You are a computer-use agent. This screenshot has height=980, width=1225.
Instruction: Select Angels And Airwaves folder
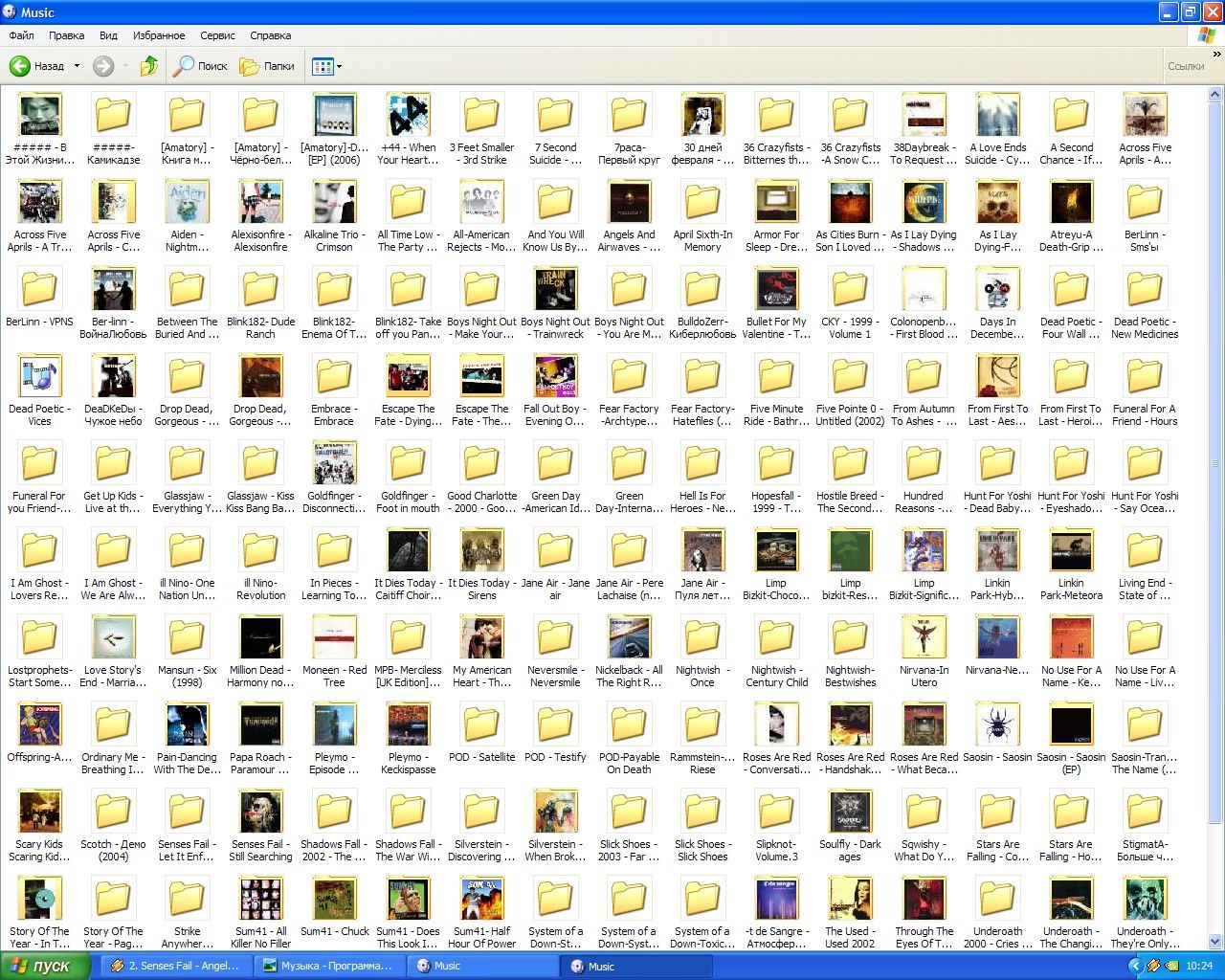click(629, 216)
